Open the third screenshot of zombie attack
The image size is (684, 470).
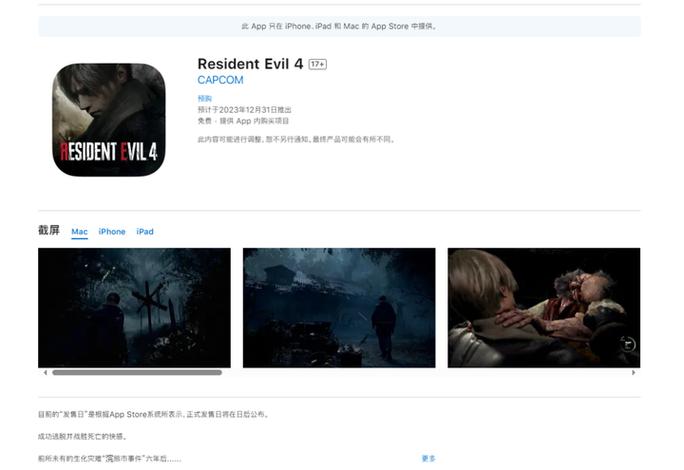coord(544,308)
